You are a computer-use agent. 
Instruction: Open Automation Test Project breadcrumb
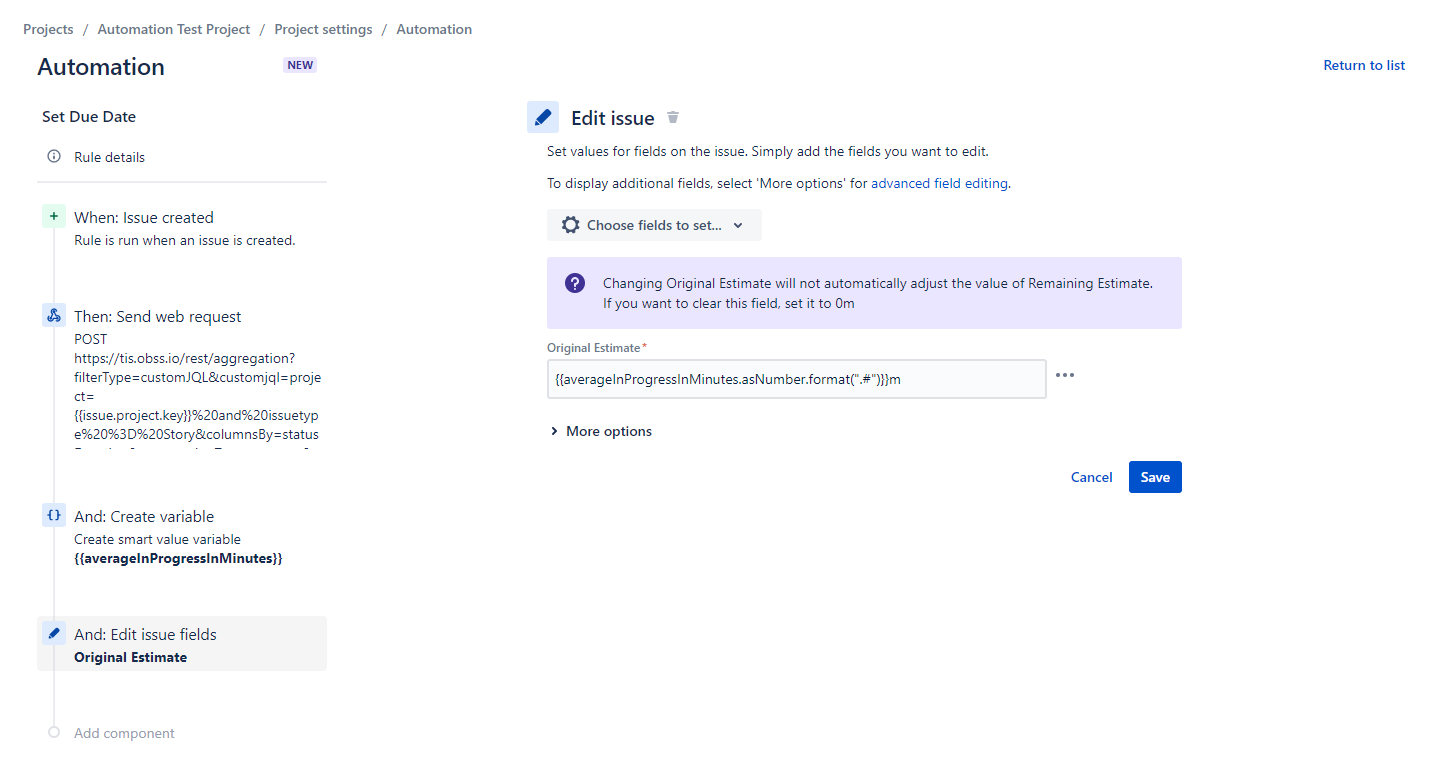click(174, 29)
